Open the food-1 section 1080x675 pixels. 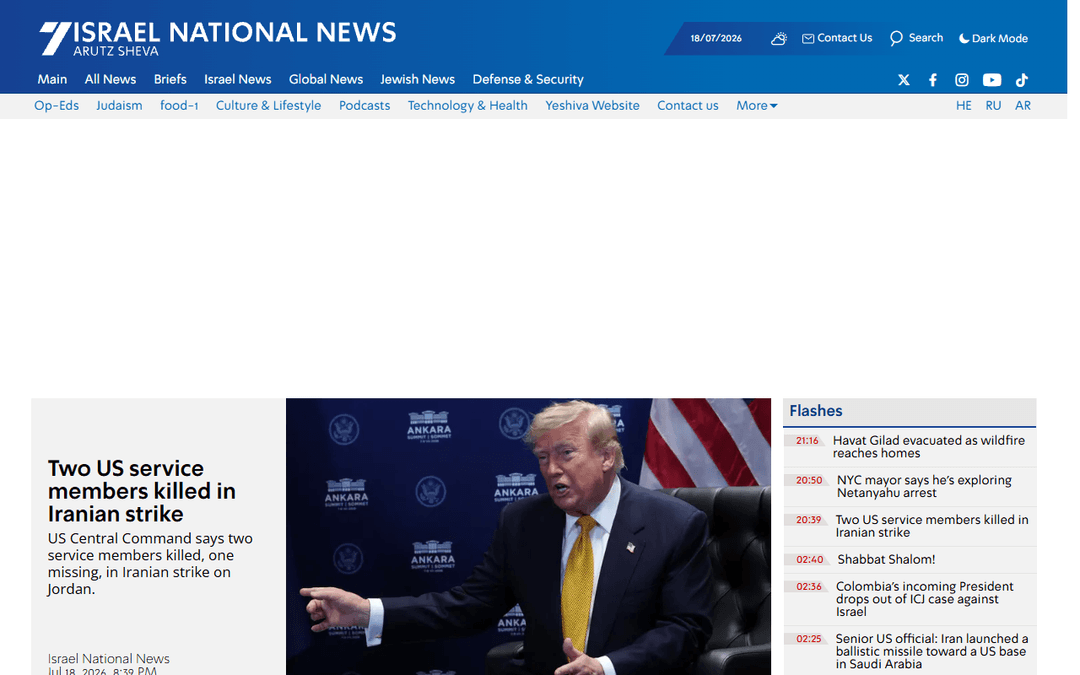(x=179, y=105)
